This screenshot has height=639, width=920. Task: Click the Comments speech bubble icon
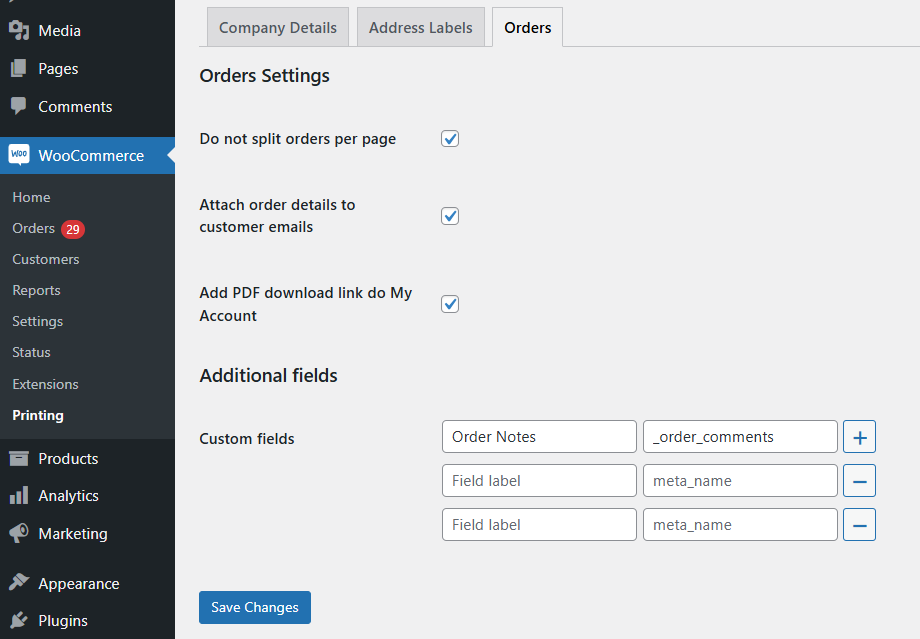click(19, 106)
